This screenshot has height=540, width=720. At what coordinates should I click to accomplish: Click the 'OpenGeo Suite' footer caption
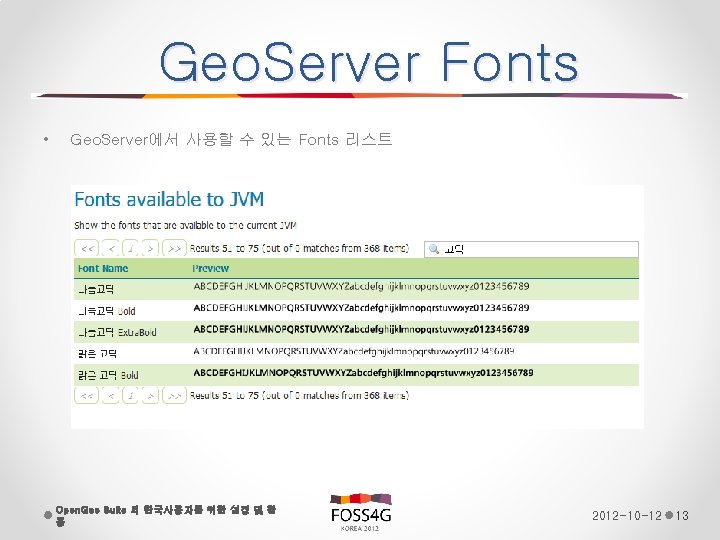pos(166,515)
